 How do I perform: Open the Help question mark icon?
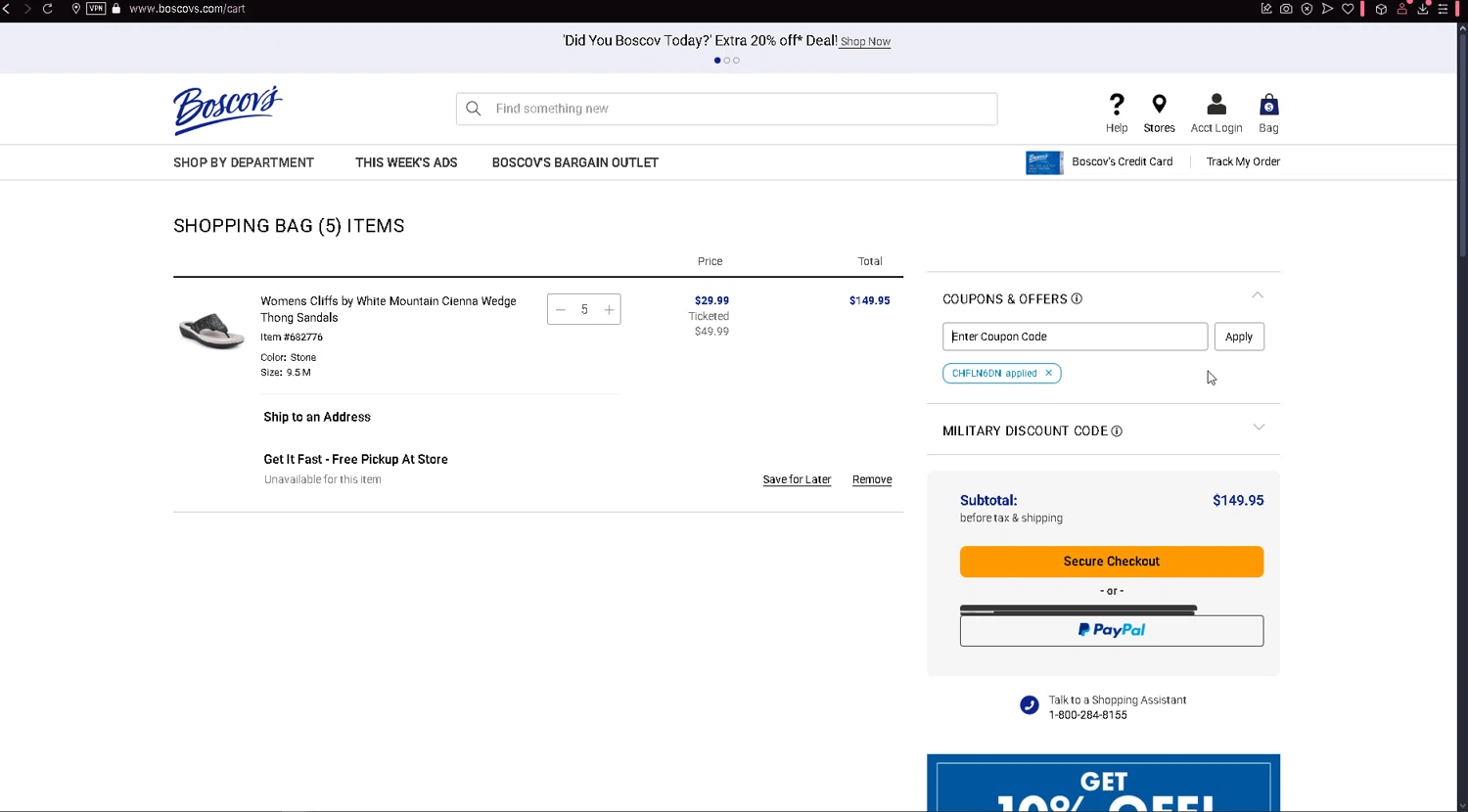pos(1117,104)
